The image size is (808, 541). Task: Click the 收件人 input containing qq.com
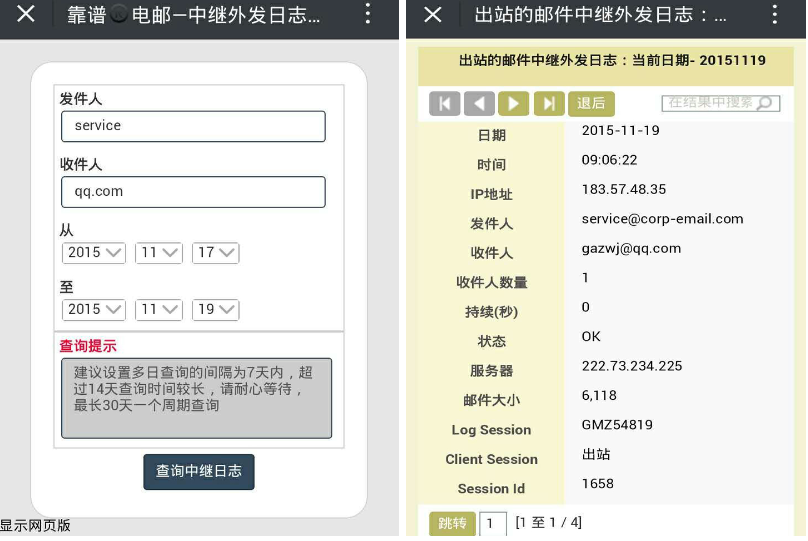pos(193,192)
